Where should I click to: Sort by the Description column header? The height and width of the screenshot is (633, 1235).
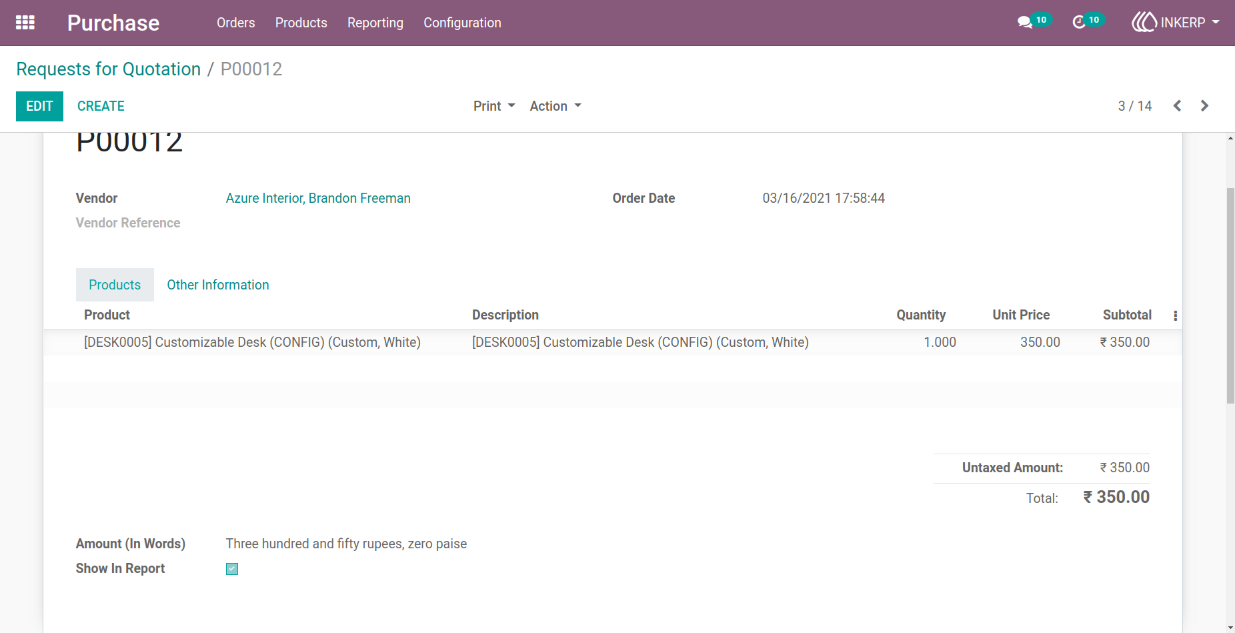coord(505,315)
